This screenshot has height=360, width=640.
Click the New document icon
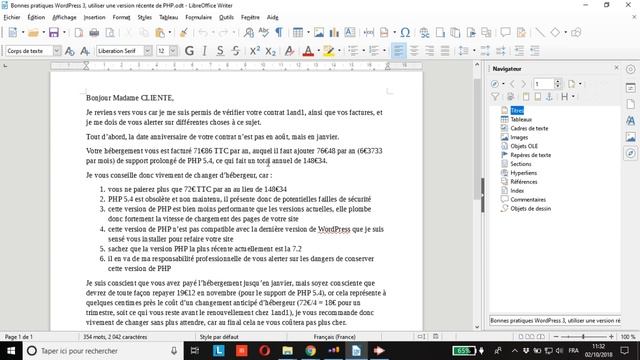click(x=13, y=33)
